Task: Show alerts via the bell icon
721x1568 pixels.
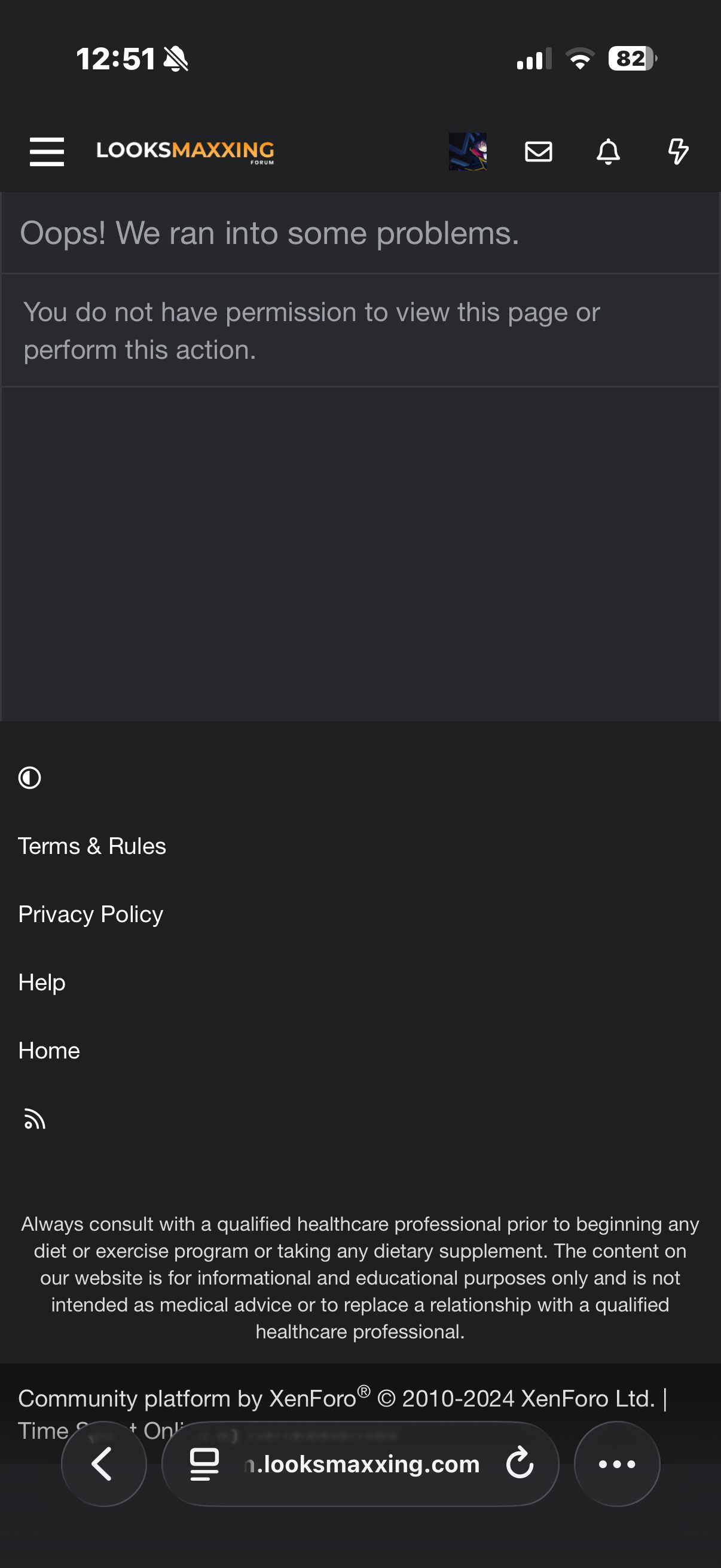Action: 608,151
